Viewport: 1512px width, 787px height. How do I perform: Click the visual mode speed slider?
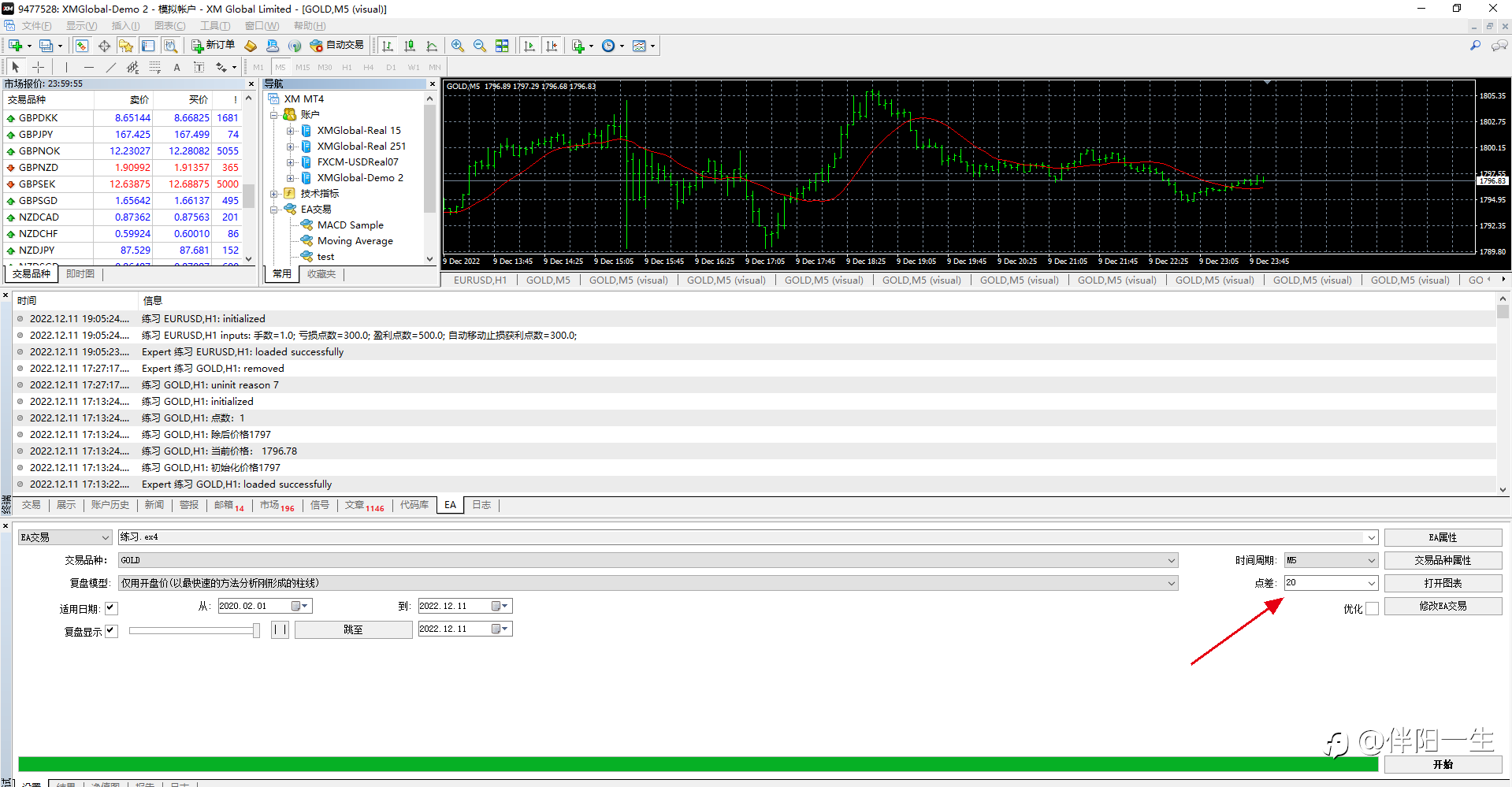point(195,630)
